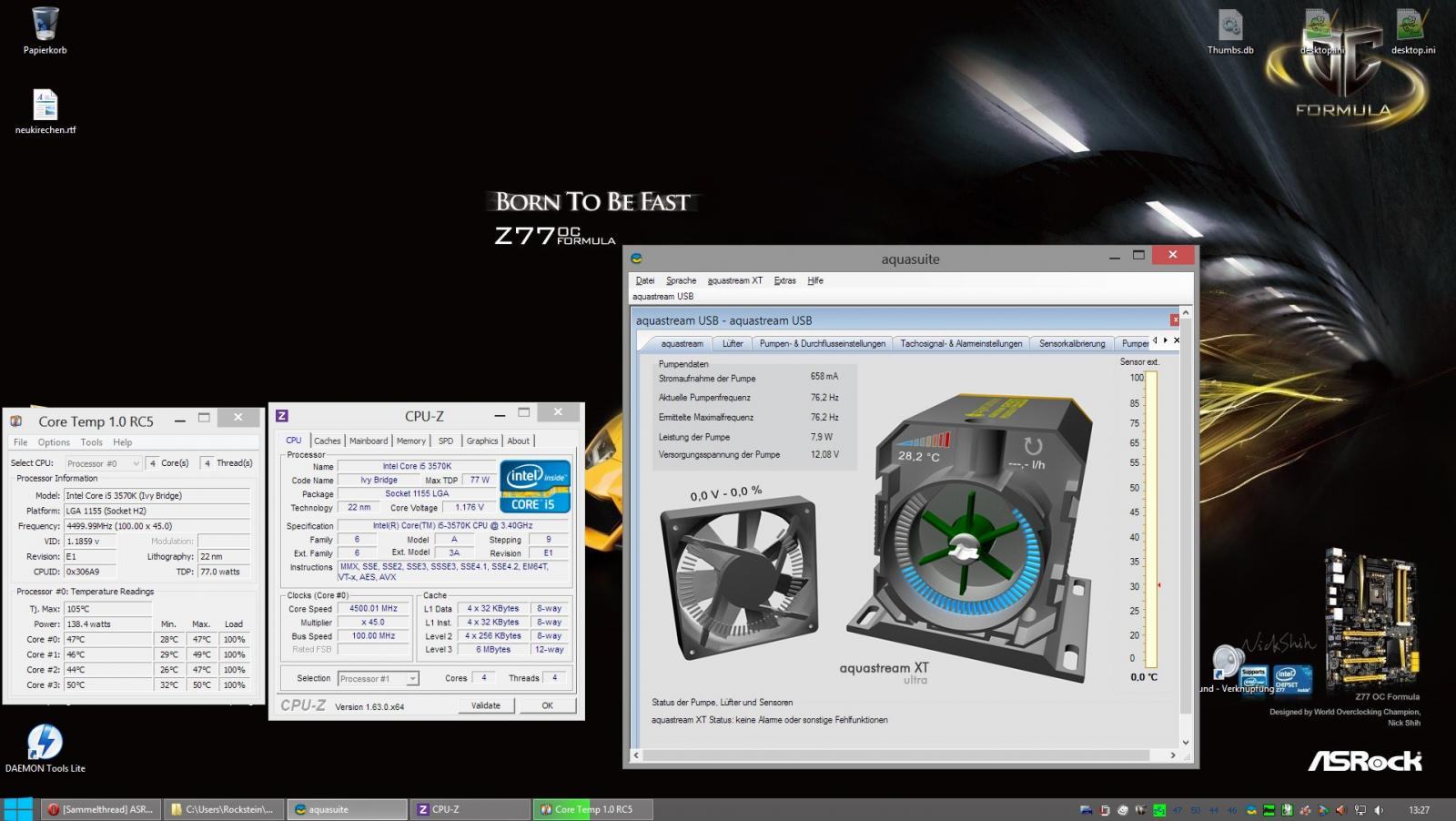Open the rightmost desktop.ini icon
1456x821 pixels.
1412,32
